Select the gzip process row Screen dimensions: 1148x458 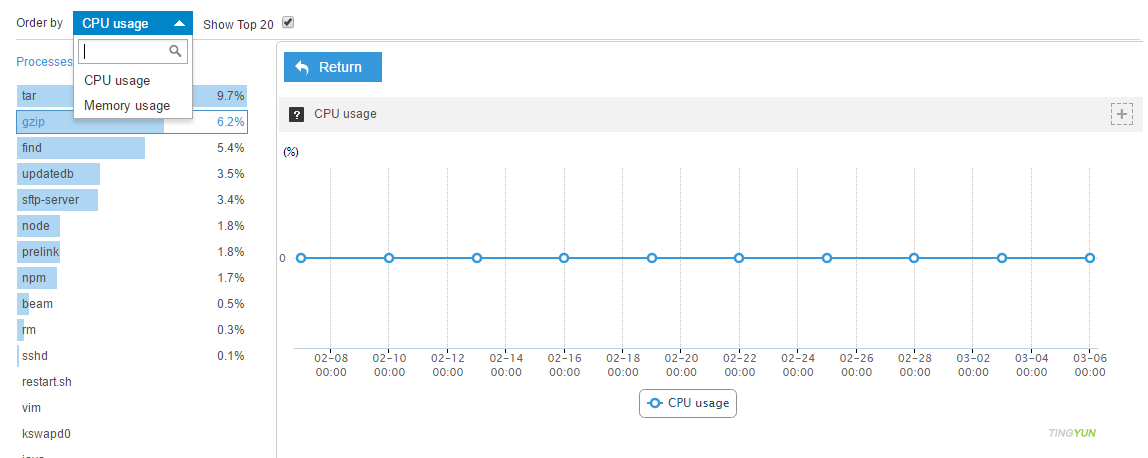(132, 122)
